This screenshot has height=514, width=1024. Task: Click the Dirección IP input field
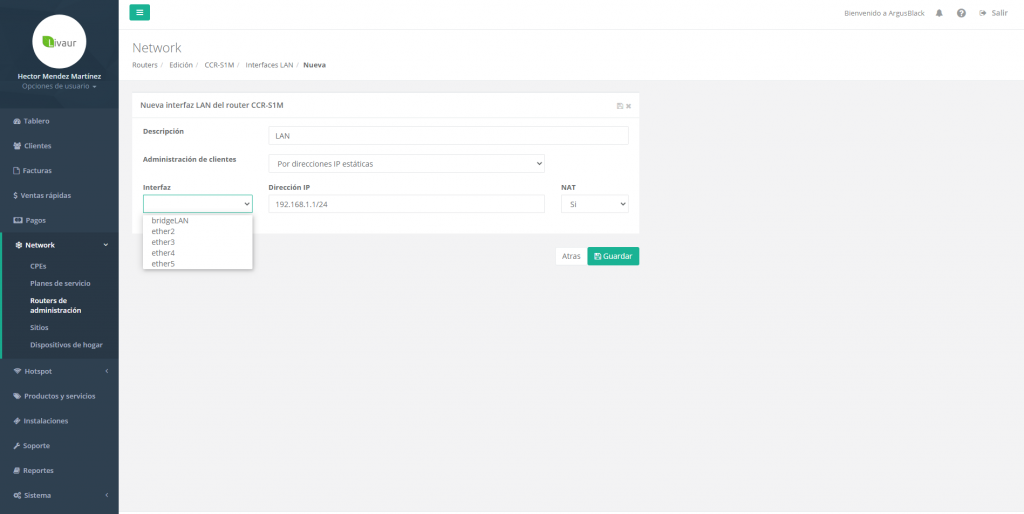tap(406, 204)
